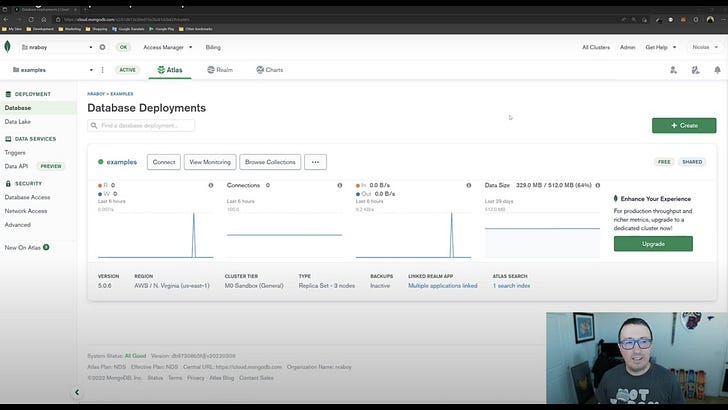Collapse sidebar with chevron arrow button
Image resolution: width=728 pixels, height=410 pixels.
77,392
